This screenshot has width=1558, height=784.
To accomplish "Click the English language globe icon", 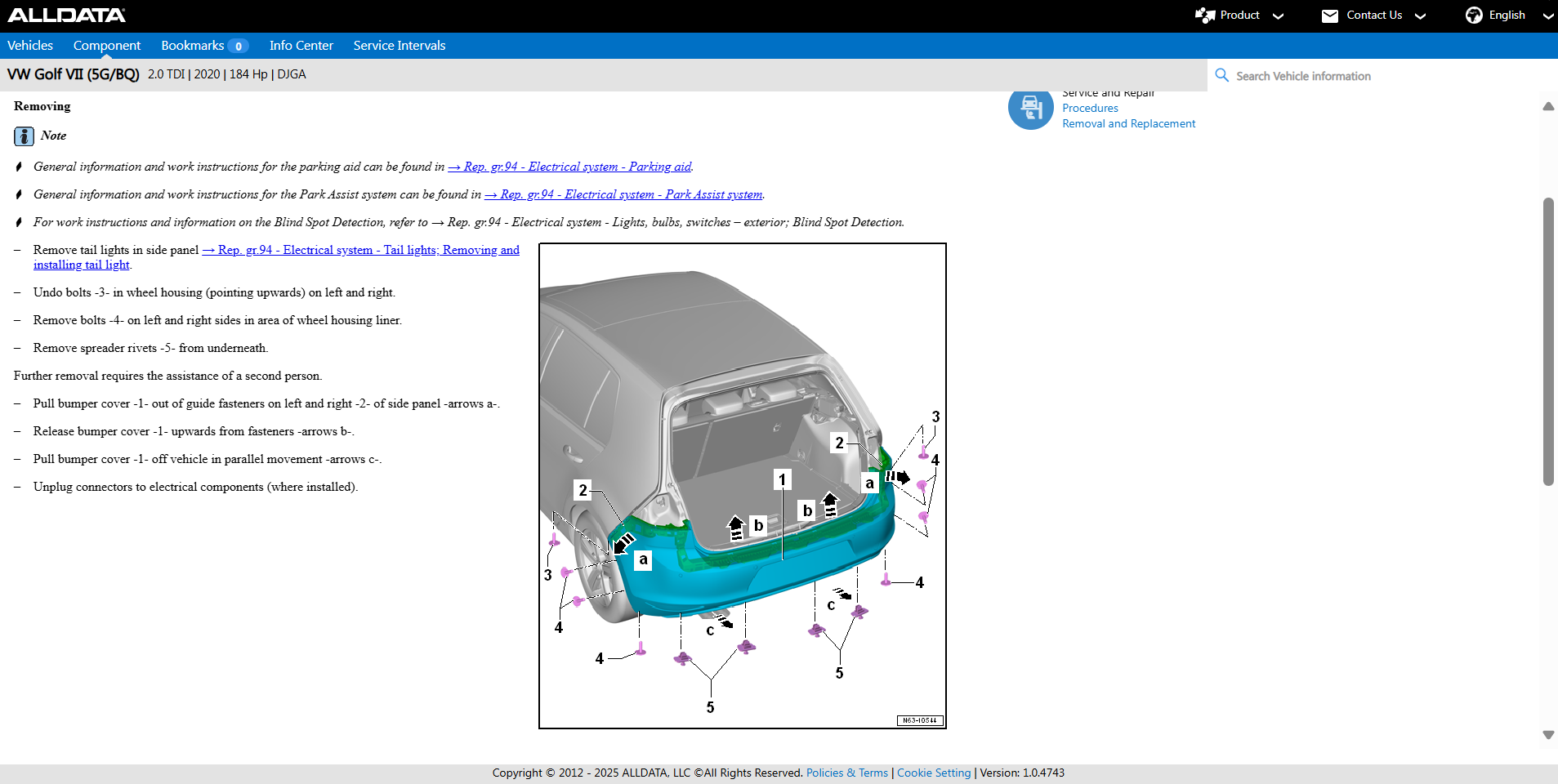I will coord(1473,16).
